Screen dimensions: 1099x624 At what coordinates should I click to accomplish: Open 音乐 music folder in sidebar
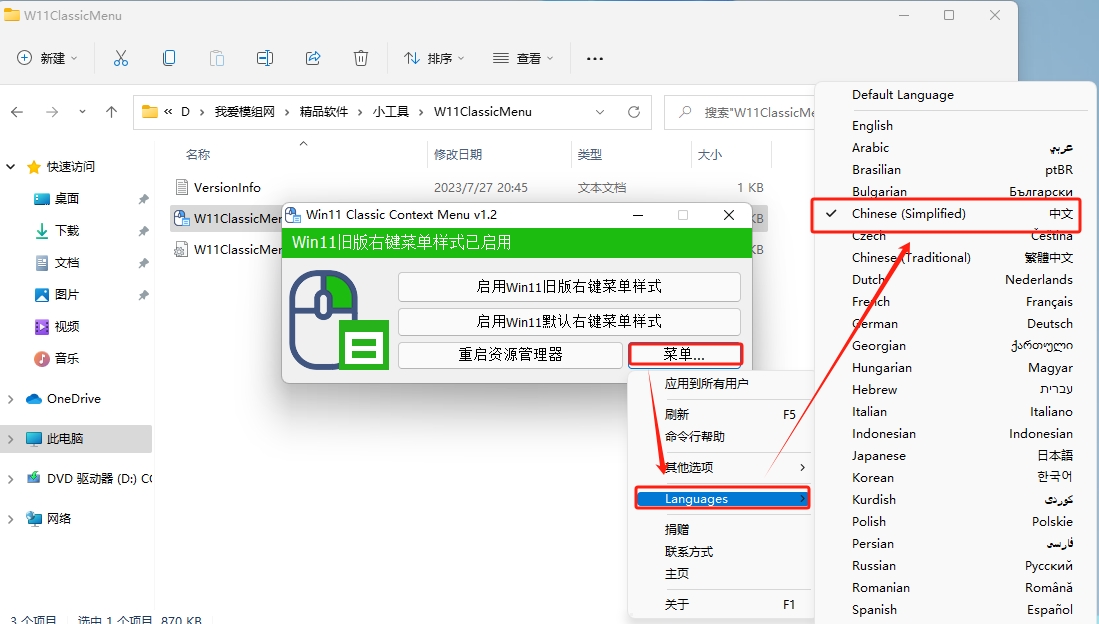[67, 358]
